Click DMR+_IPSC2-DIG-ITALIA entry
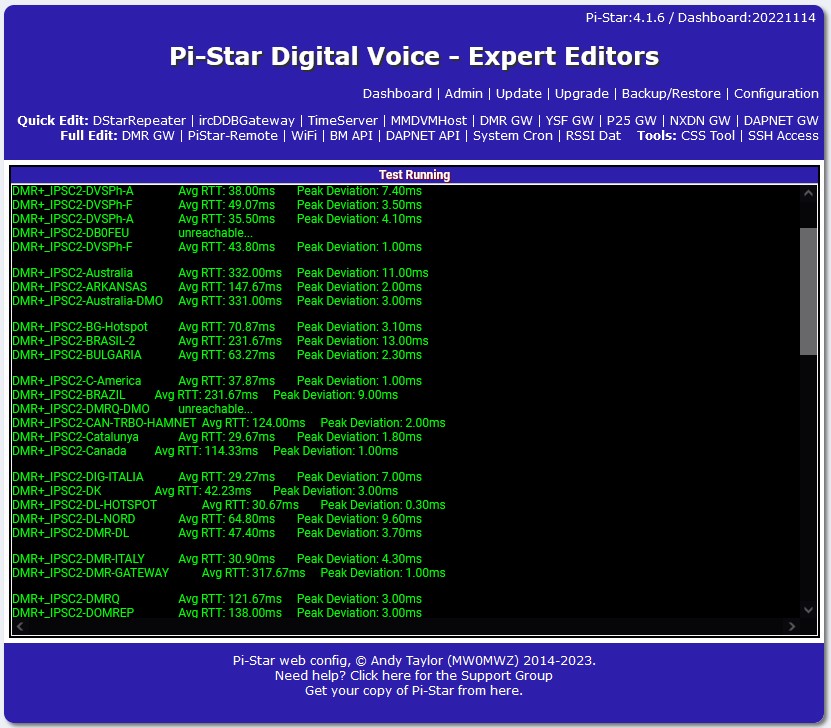This screenshot has height=728, width=831. [x=217, y=477]
